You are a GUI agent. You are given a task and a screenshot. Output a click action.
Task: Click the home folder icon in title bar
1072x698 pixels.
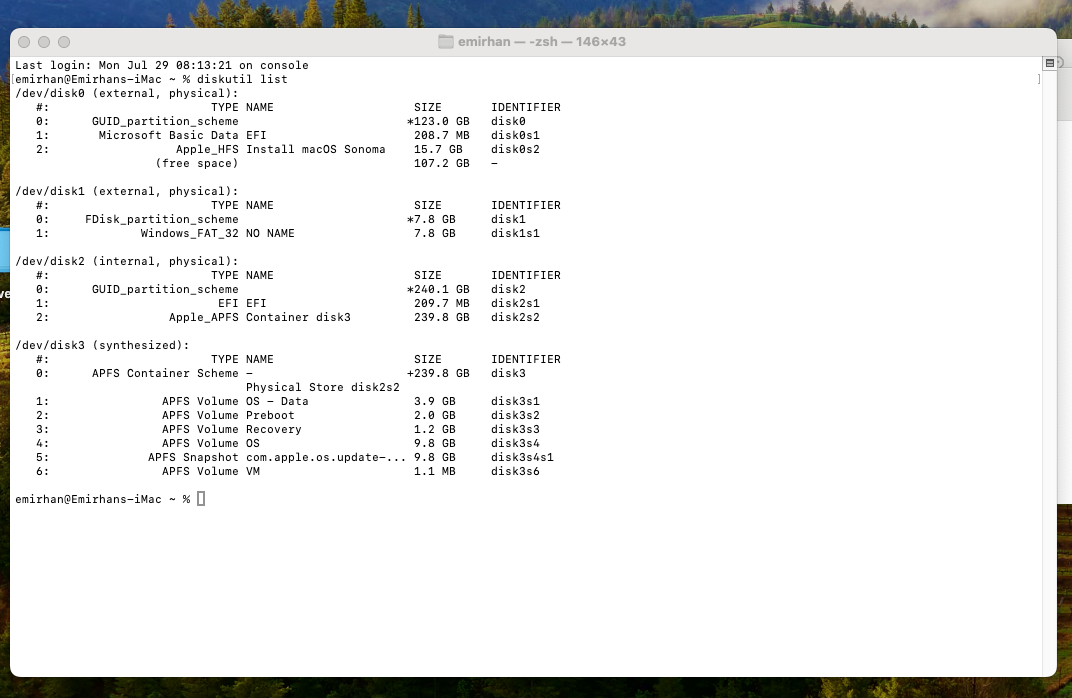[x=446, y=41]
